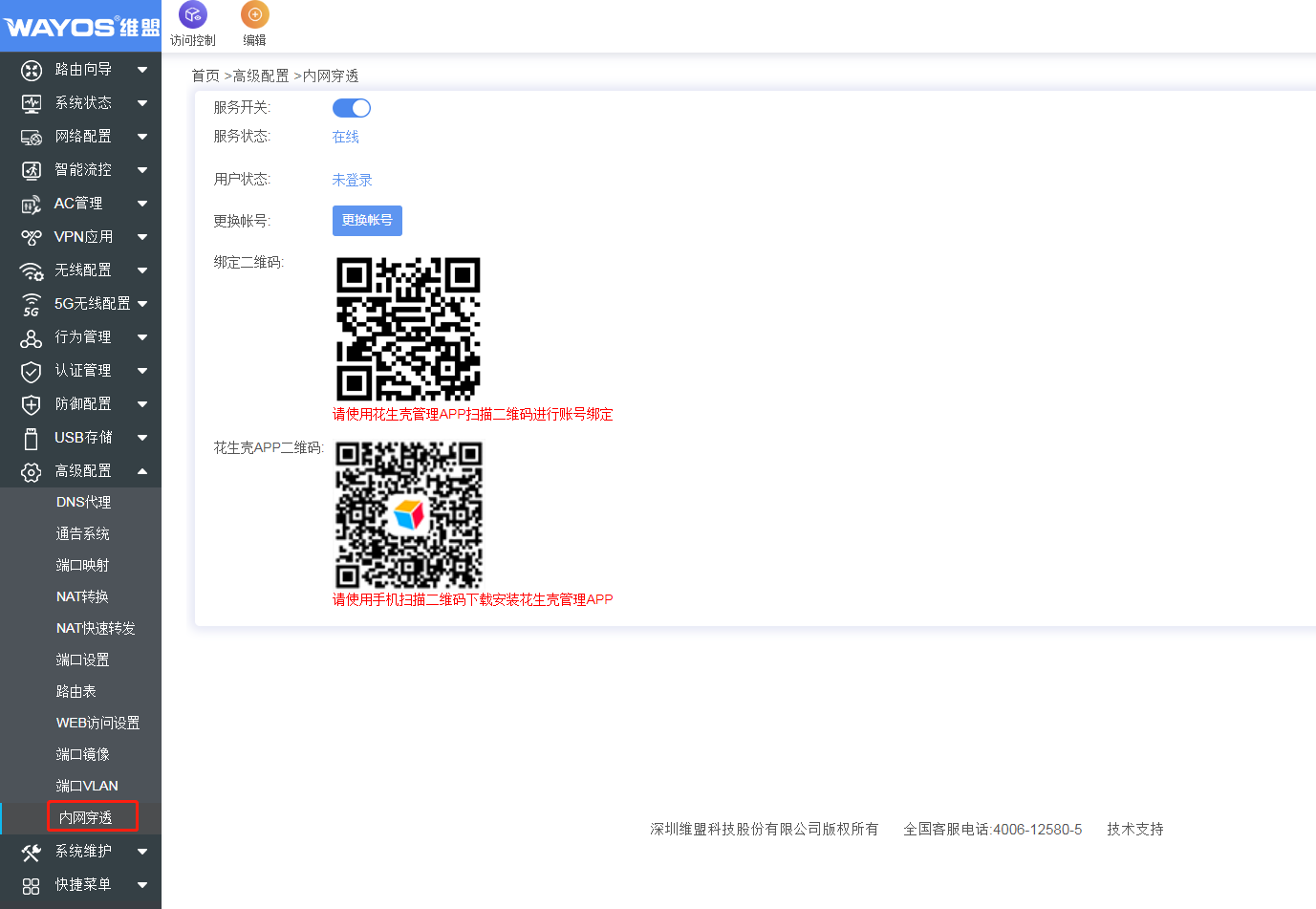
Task: Click the 无线配置 wifi icon
Action: (32, 271)
